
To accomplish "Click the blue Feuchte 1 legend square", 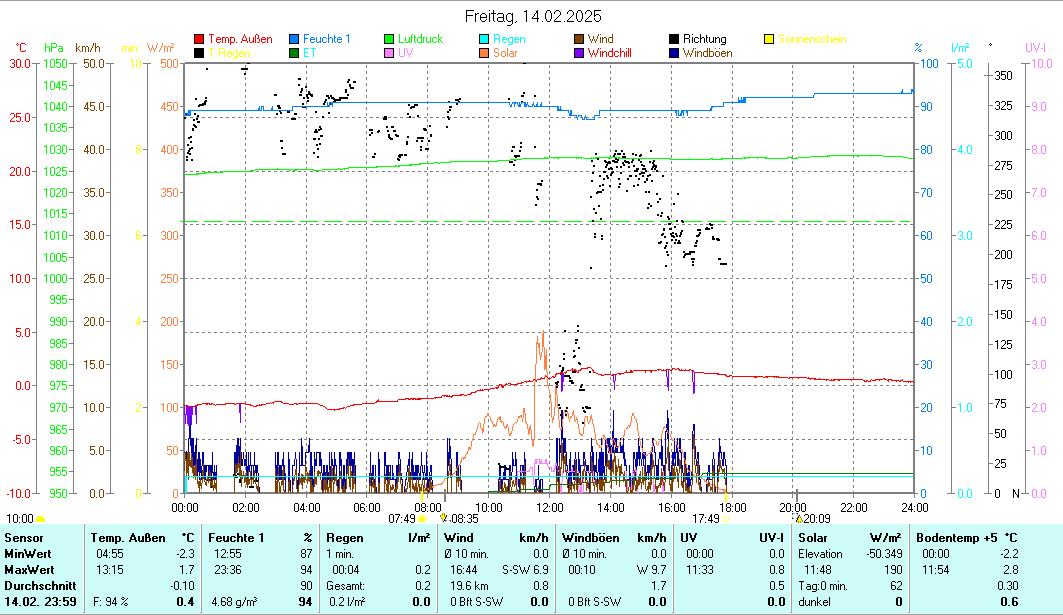I will pyautogui.click(x=294, y=39).
